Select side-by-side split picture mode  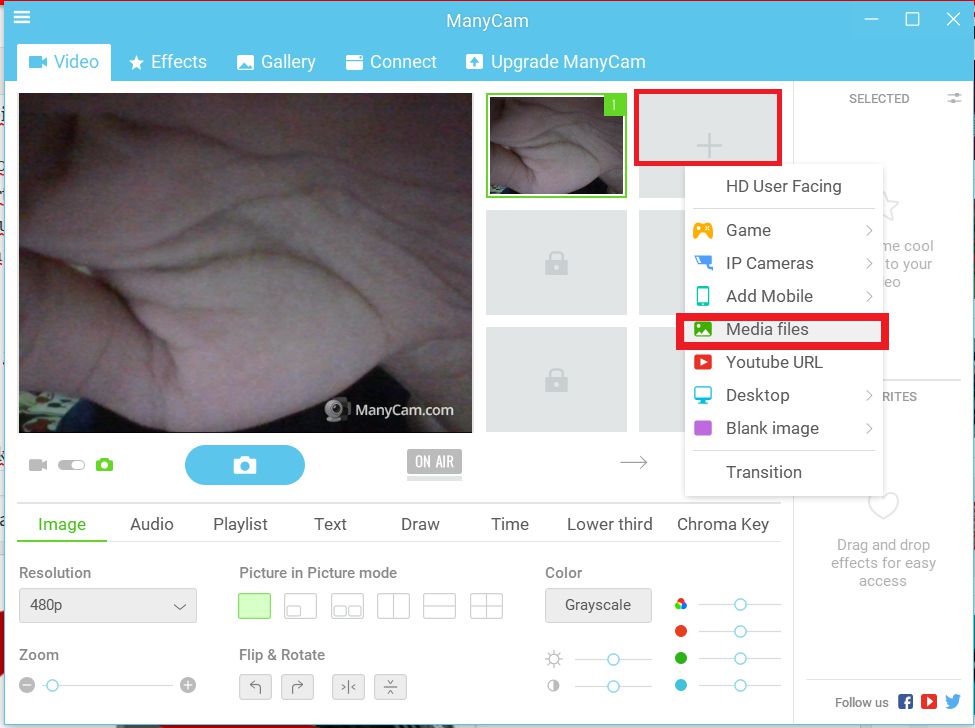(394, 606)
